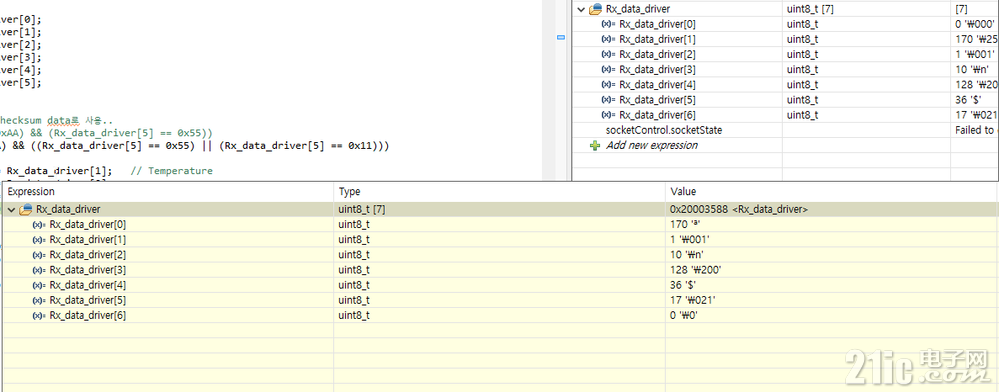Click "hecksum data" comment line in editor

(x=57, y=120)
